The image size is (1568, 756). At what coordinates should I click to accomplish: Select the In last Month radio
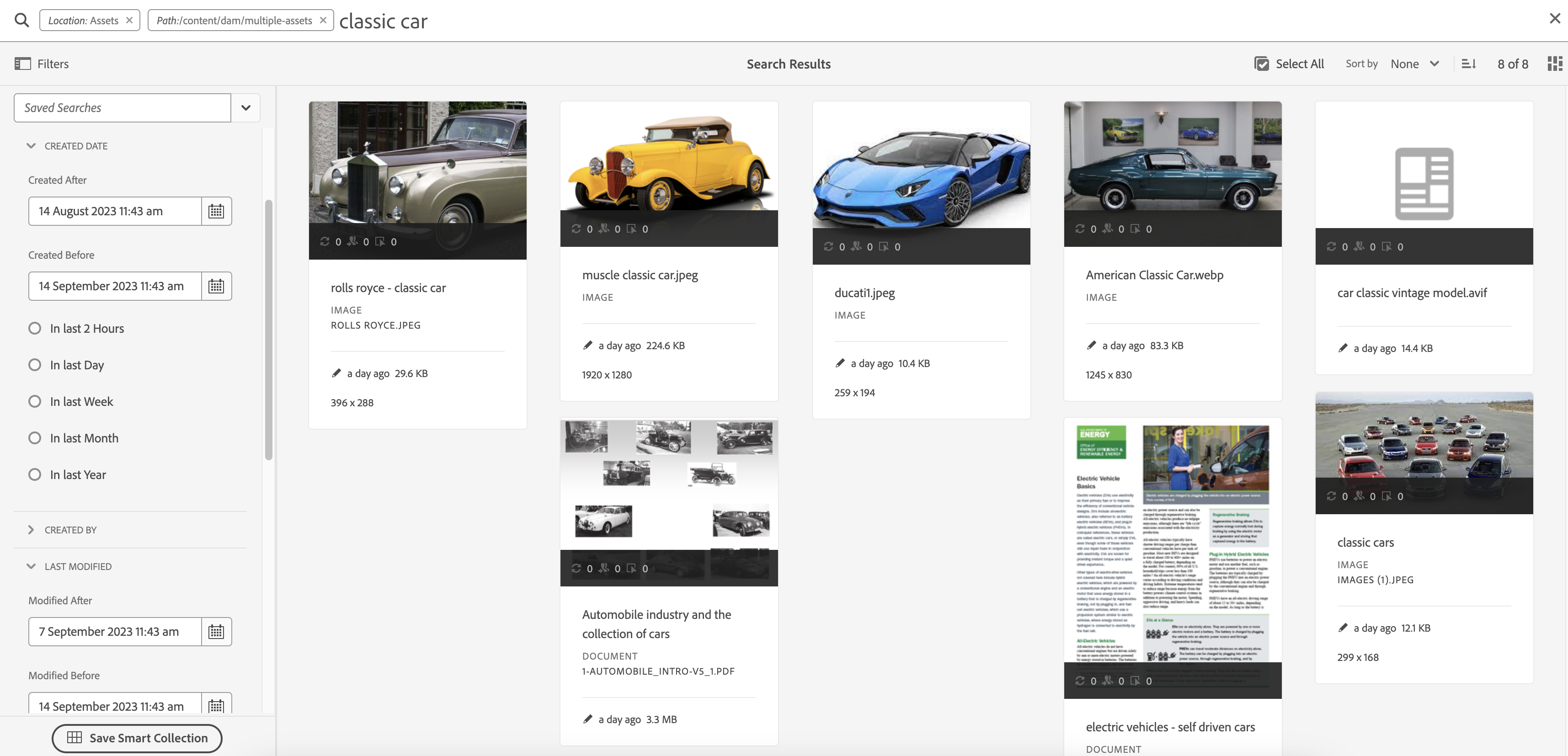click(x=35, y=438)
